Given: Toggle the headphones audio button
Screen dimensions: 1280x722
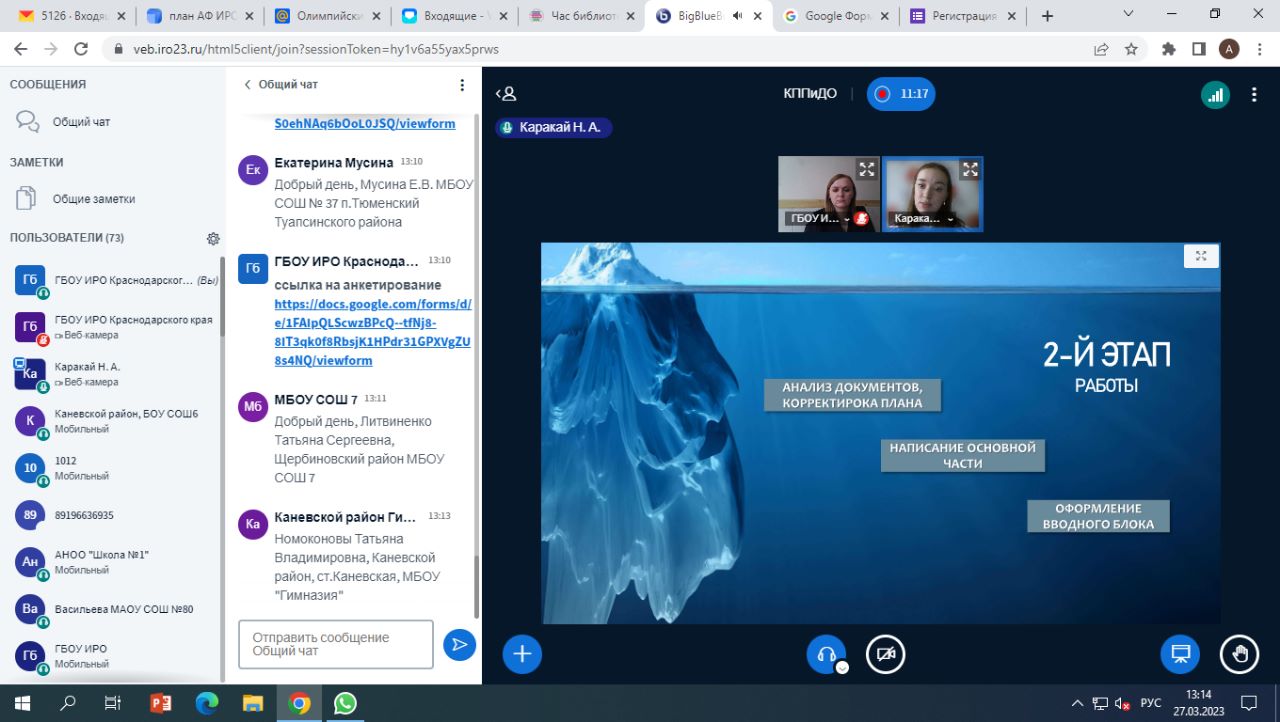Looking at the screenshot, I should tap(826, 654).
